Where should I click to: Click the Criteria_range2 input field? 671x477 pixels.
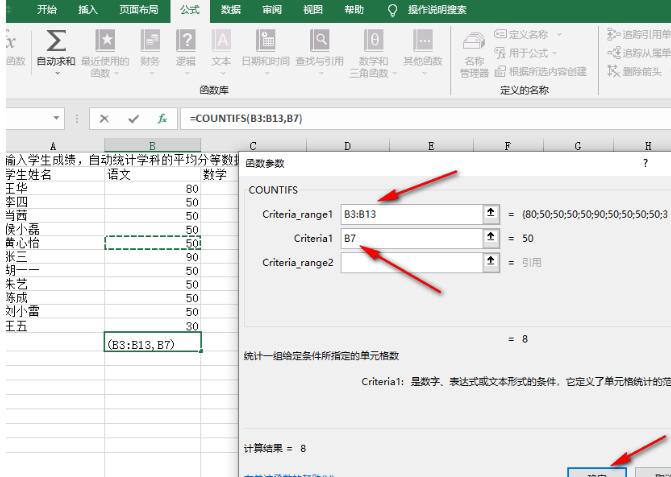410,262
